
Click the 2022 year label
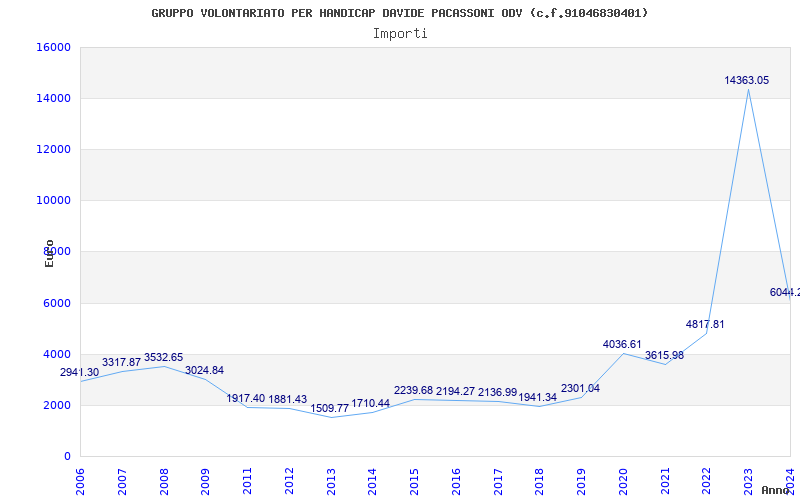[707, 481]
